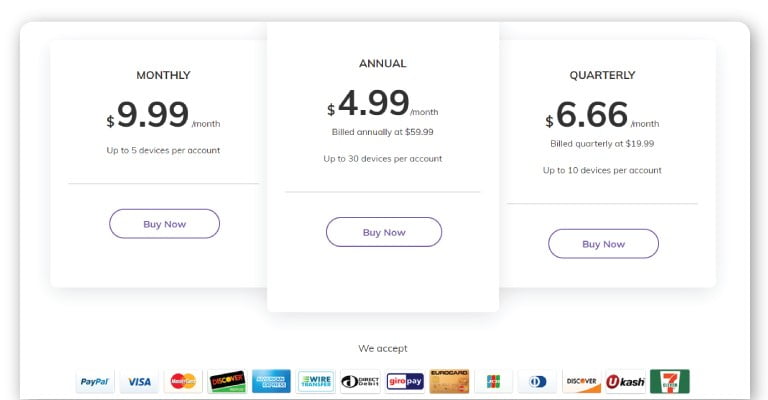This screenshot has height=400, width=768.
Task: Click the Monthly plan heading
Action: [163, 75]
